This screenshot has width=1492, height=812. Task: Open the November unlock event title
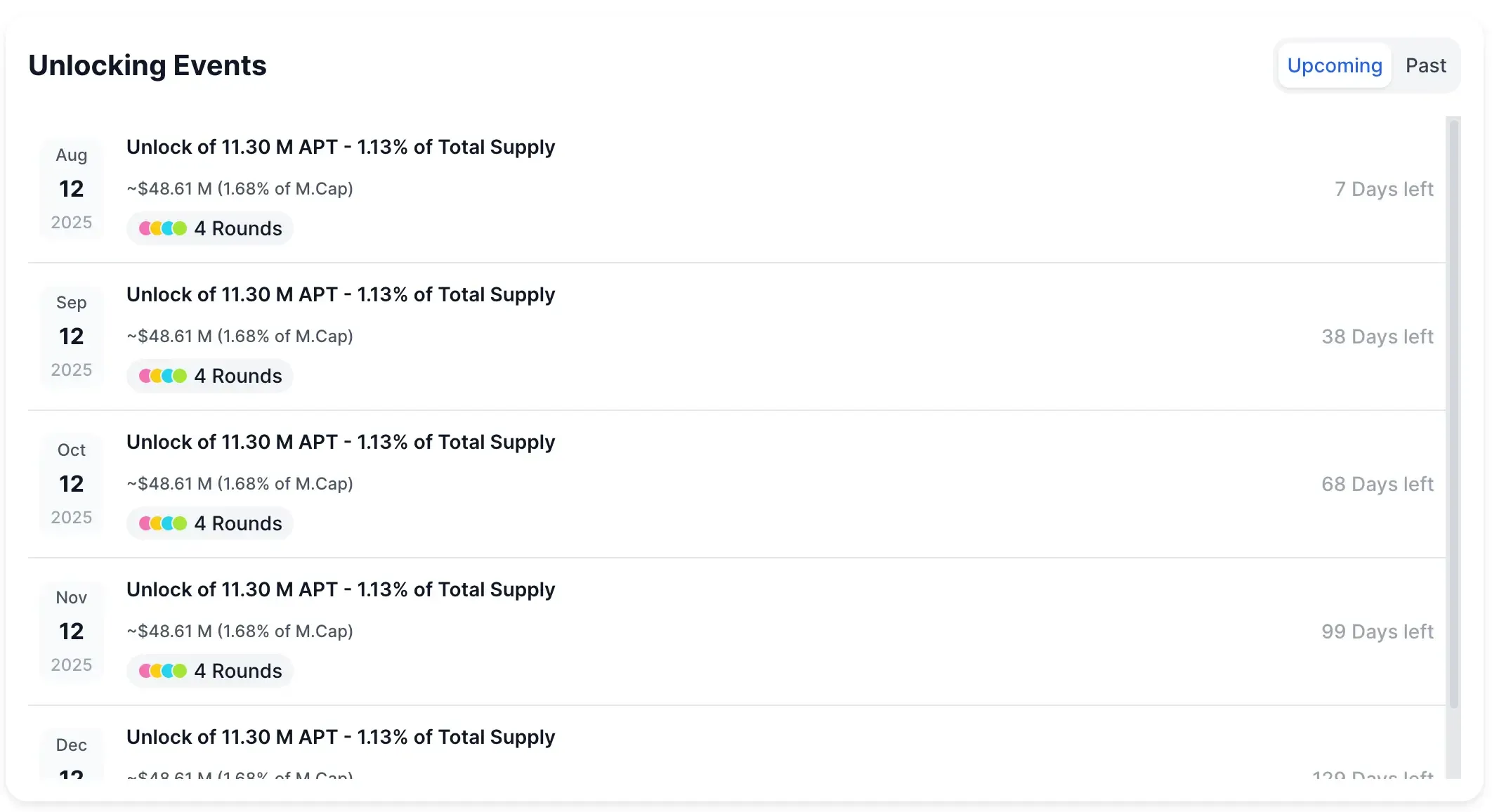tap(341, 589)
